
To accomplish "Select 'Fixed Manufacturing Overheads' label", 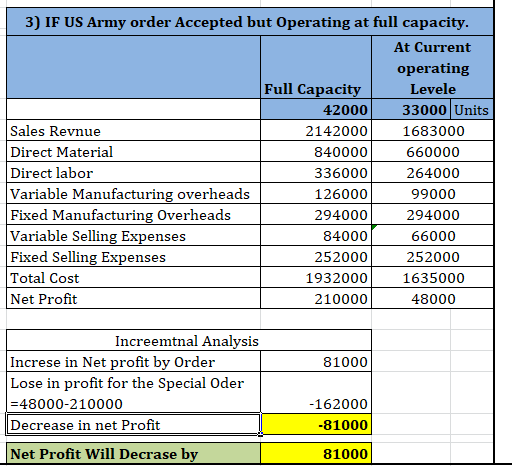I will click(133, 214).
